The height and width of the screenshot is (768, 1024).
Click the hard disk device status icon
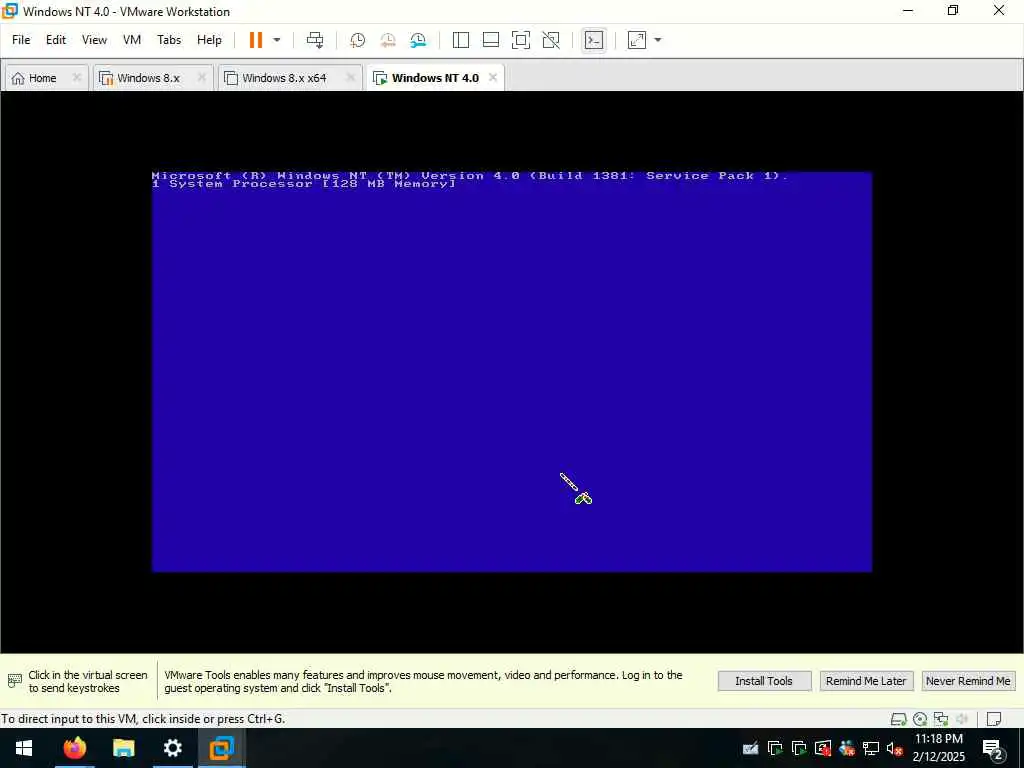[899, 719]
